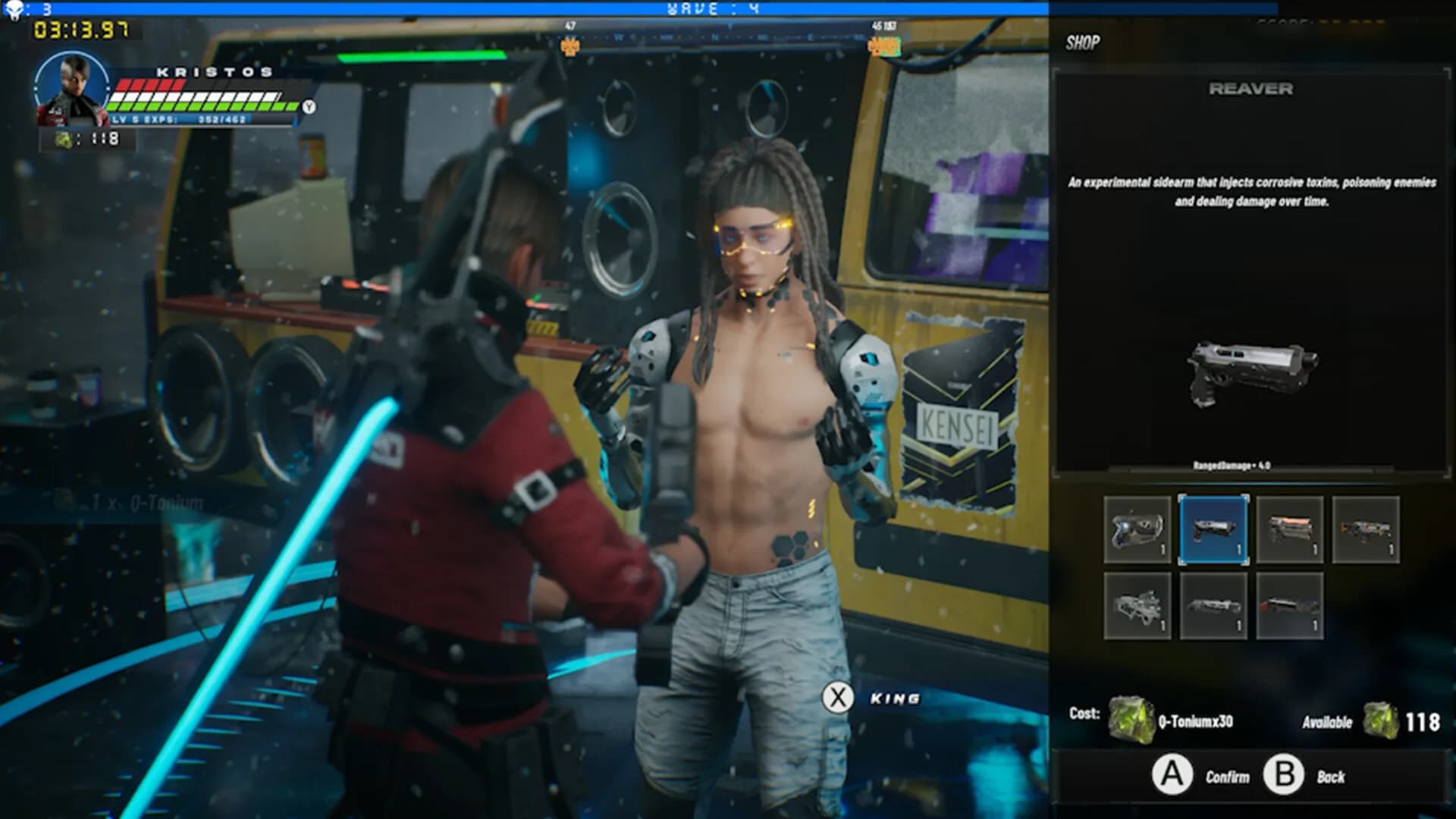Click the 'RangedDamage+ 4.0' stat text
1456x819 pixels.
(1232, 466)
